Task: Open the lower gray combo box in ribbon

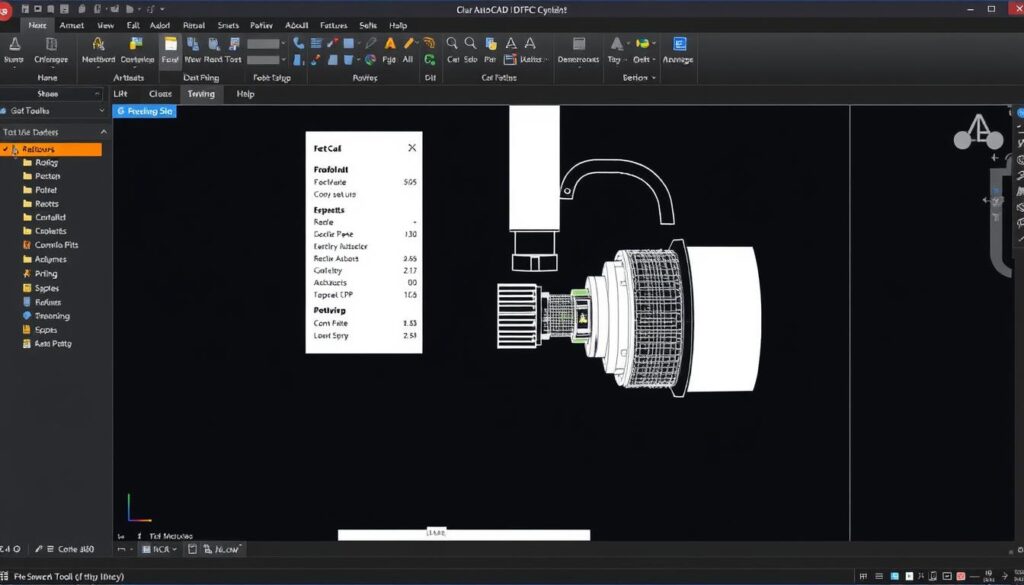Action: tap(266, 59)
